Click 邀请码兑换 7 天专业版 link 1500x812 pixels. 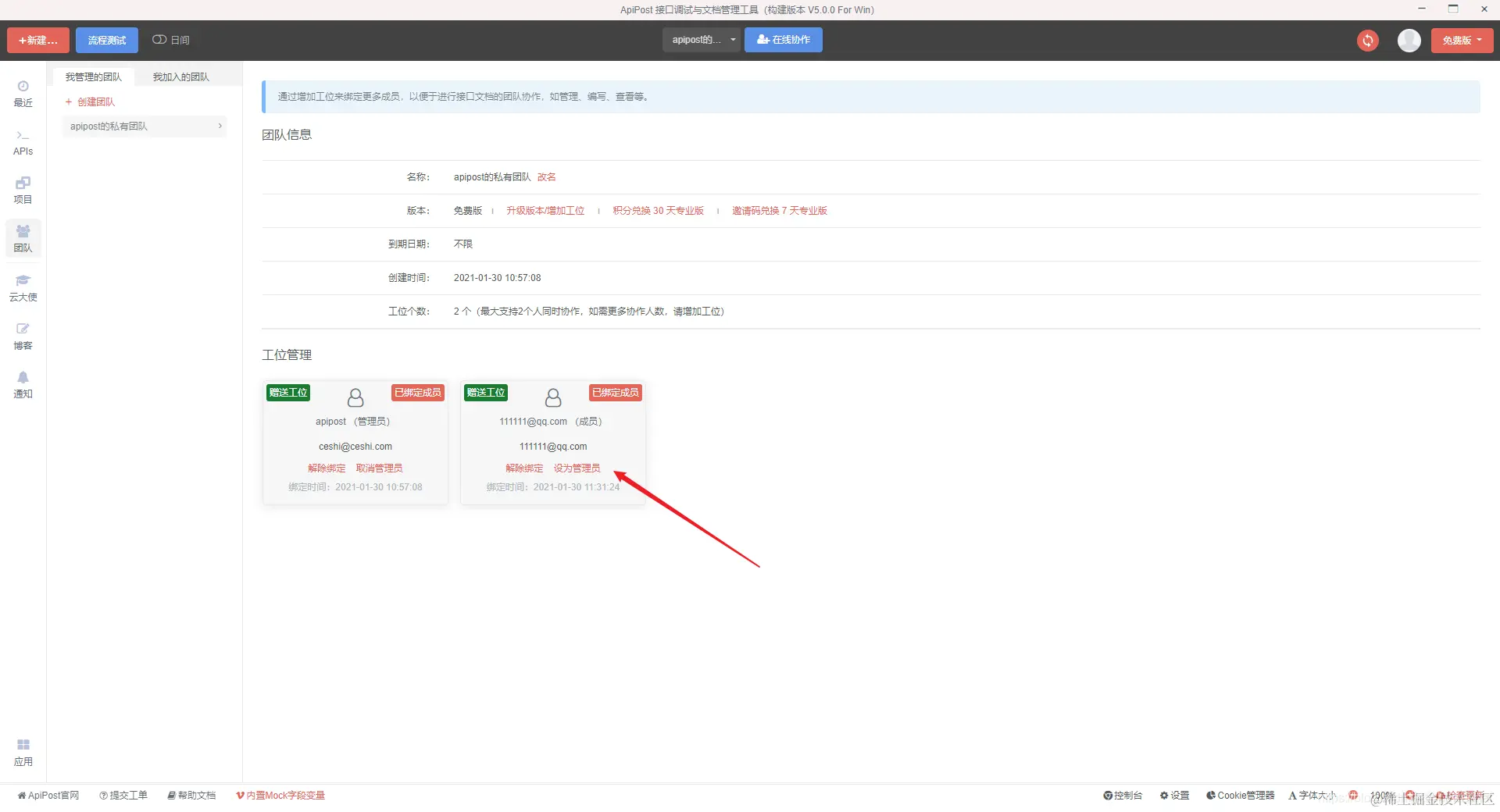tap(780, 211)
